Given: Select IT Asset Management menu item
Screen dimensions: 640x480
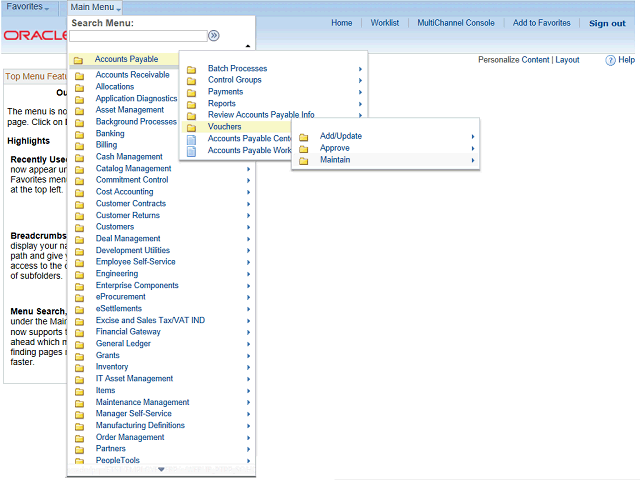Looking at the screenshot, I should pos(134,379).
